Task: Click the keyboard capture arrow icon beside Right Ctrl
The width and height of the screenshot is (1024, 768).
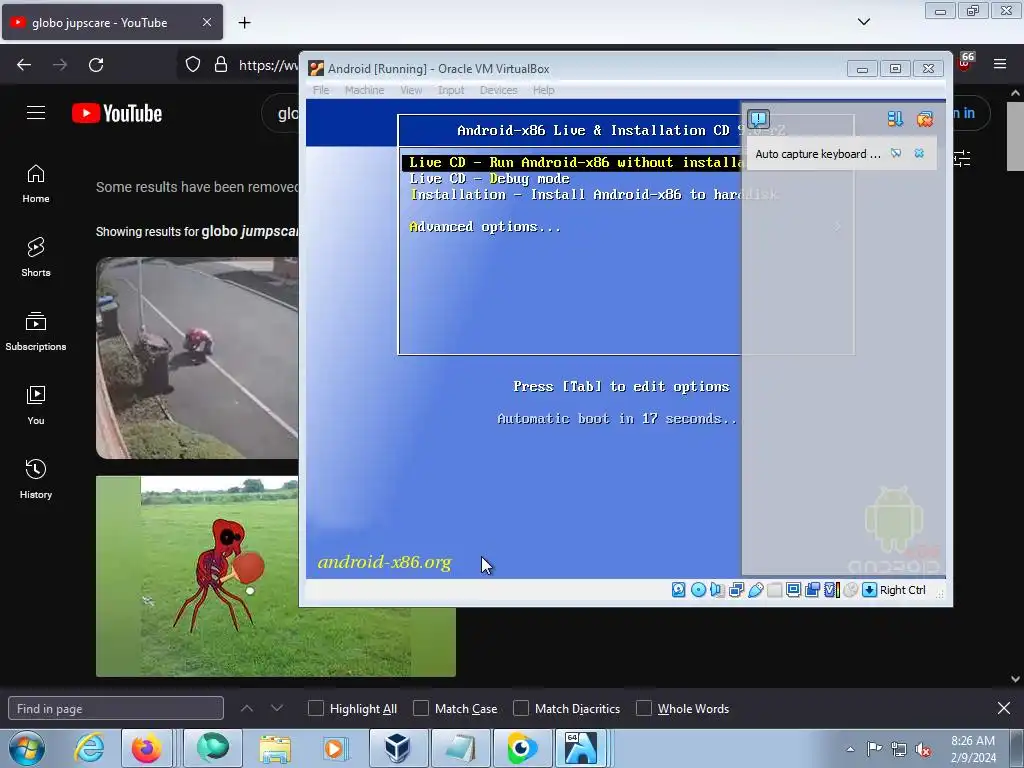Action: [x=869, y=590]
